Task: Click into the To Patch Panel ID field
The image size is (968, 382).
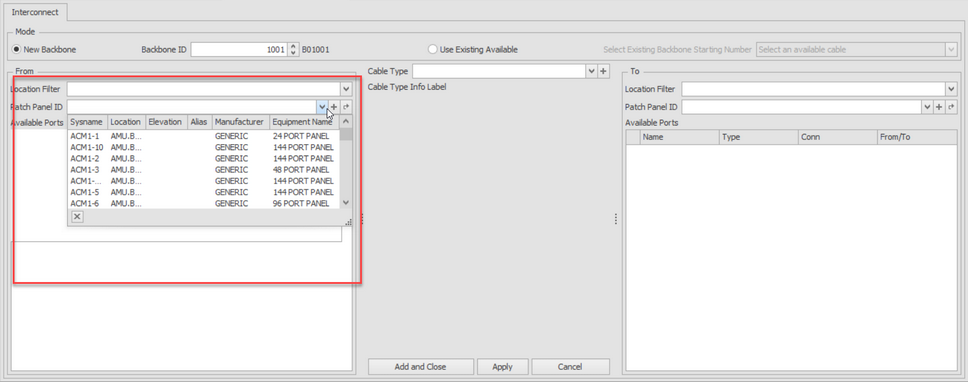Action: click(801, 107)
